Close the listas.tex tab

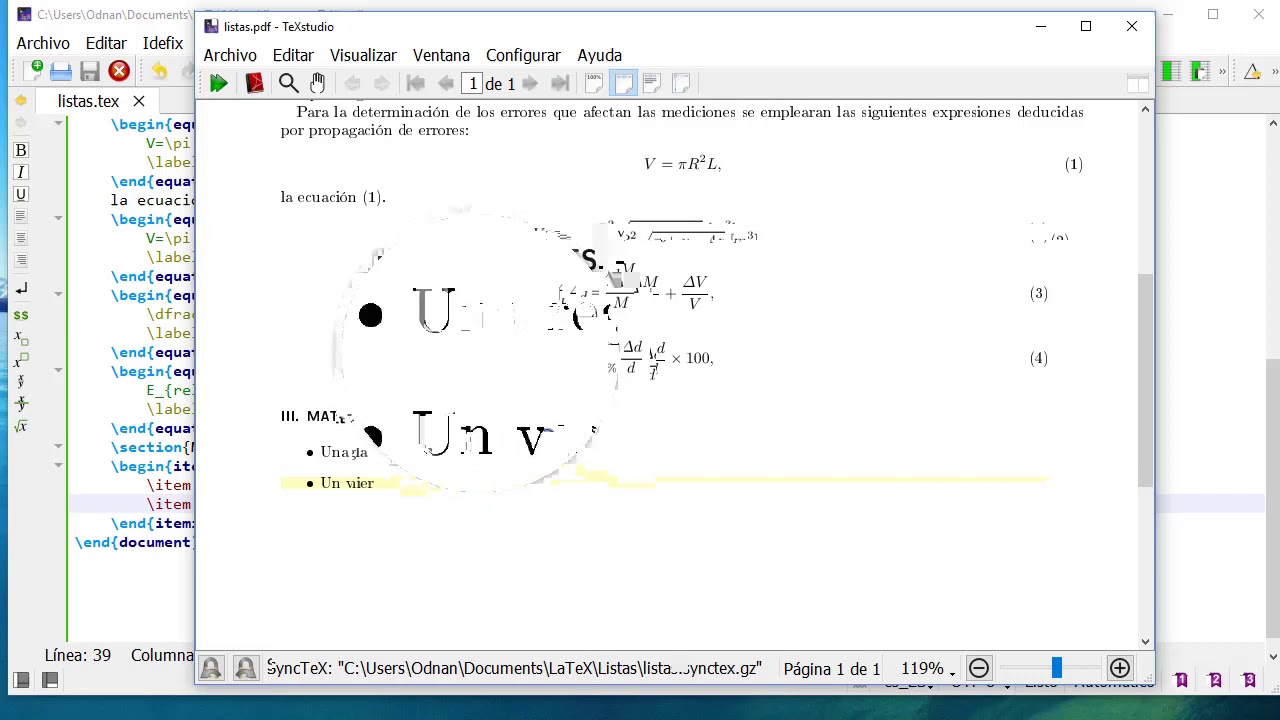point(139,101)
